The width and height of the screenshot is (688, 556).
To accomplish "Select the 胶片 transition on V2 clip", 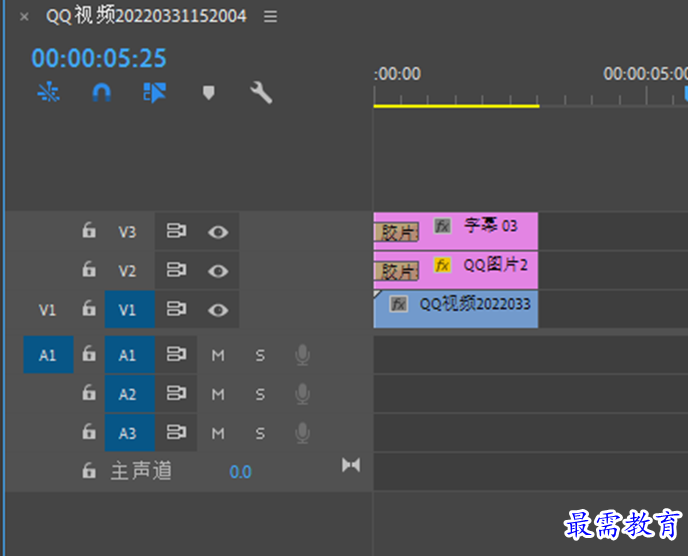I will click(x=397, y=271).
